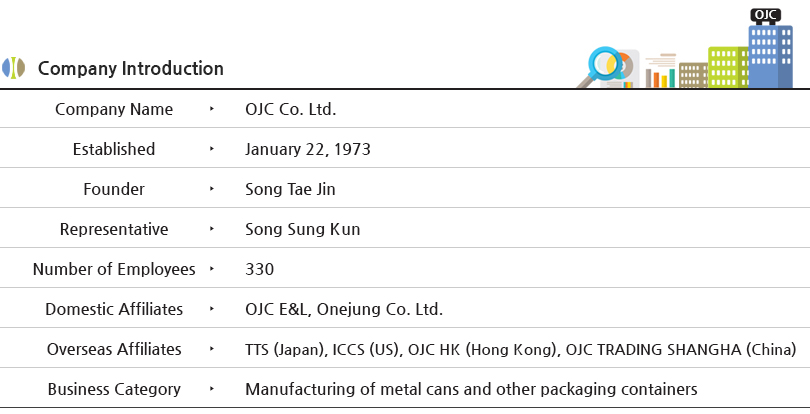Click the employee count 330

(259, 269)
